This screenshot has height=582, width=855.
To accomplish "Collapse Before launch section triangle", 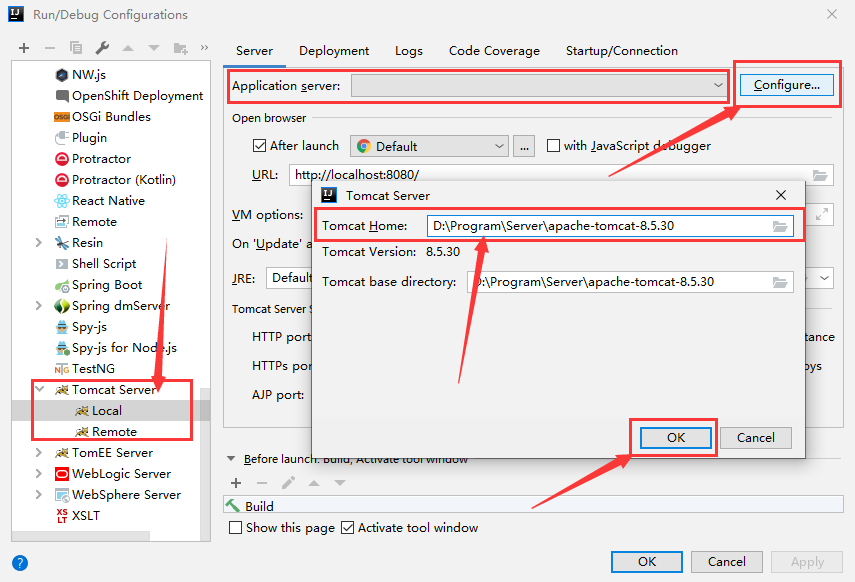I will click(231, 459).
